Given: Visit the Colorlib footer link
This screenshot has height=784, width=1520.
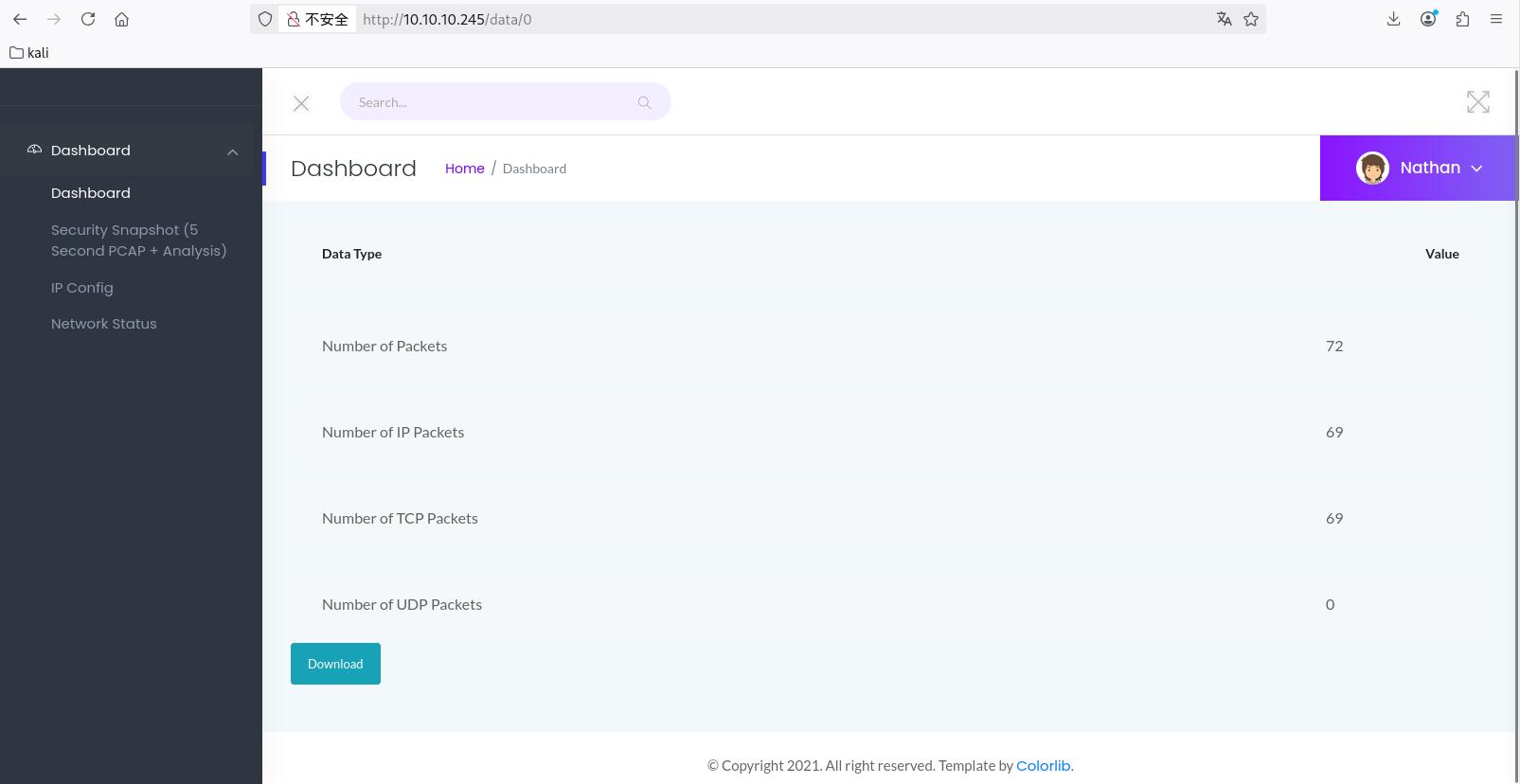Looking at the screenshot, I should [1043, 766].
